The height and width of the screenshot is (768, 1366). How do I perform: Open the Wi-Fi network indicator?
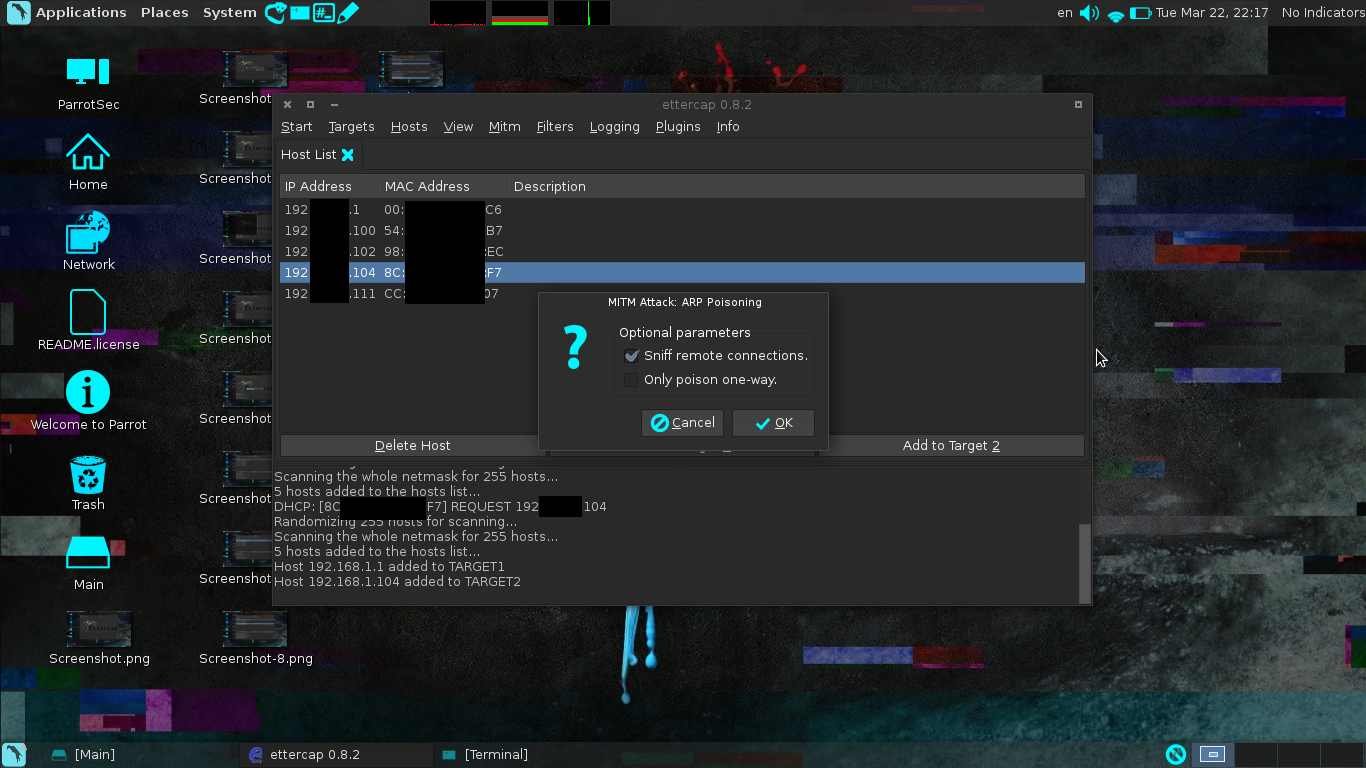1116,14
